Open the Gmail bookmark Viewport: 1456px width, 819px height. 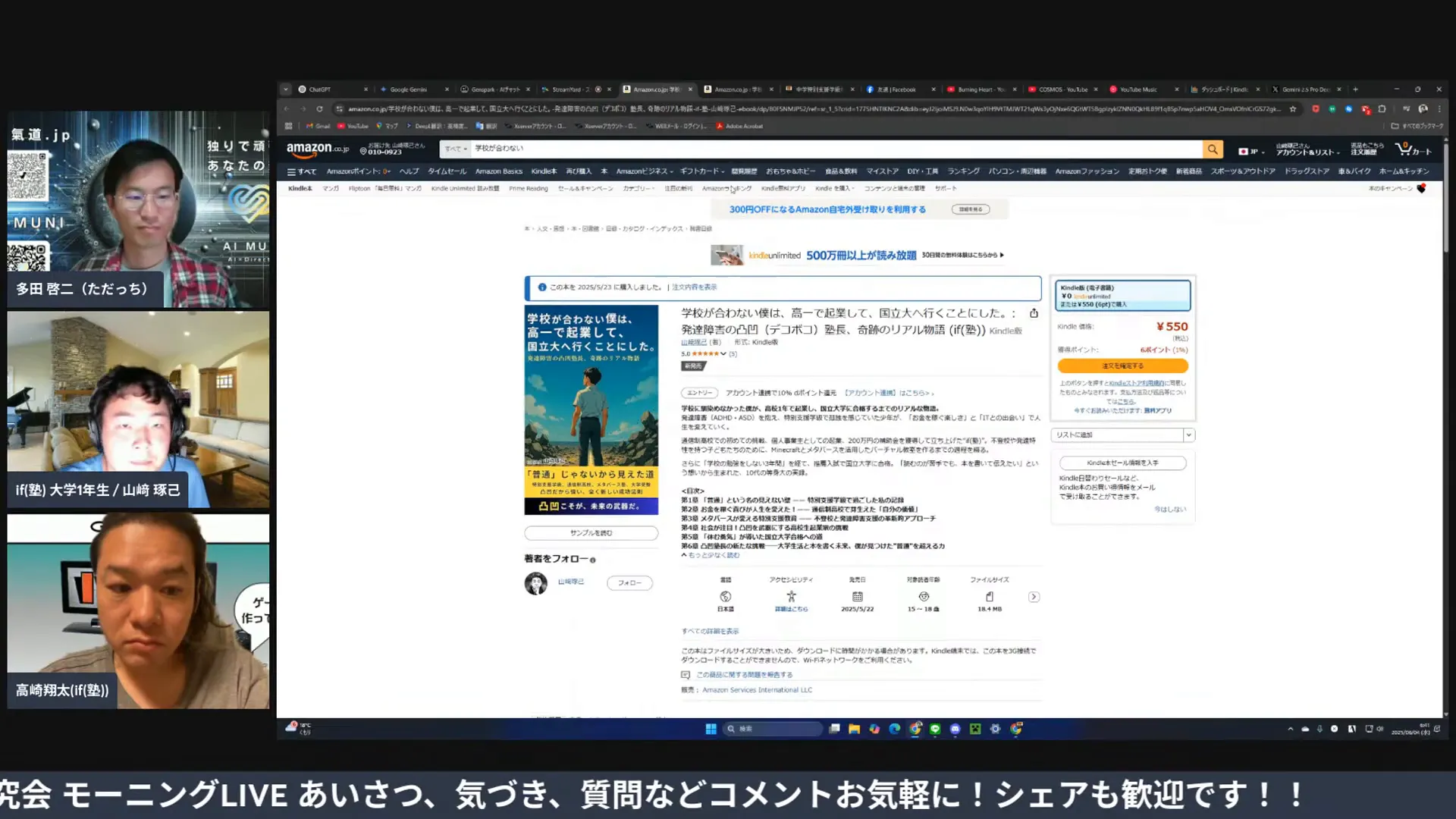pos(318,127)
